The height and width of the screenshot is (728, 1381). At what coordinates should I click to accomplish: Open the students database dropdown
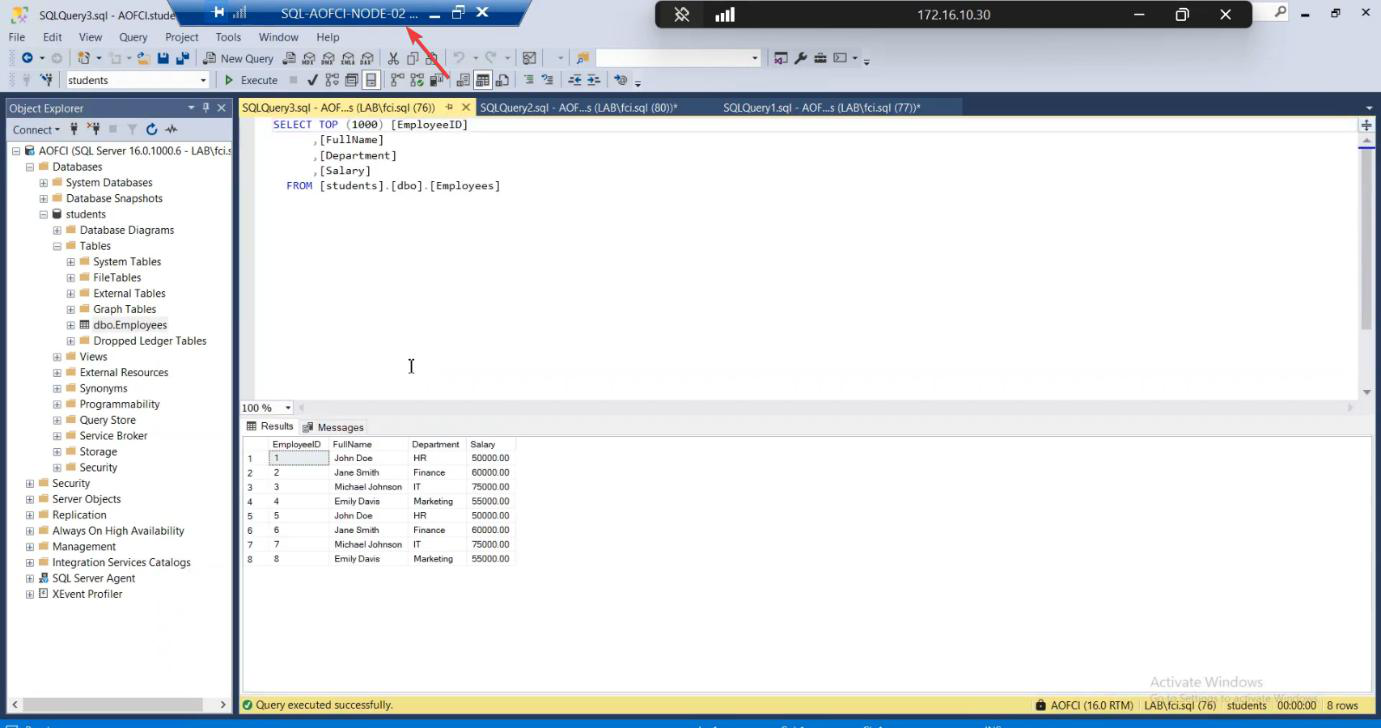(x=203, y=80)
